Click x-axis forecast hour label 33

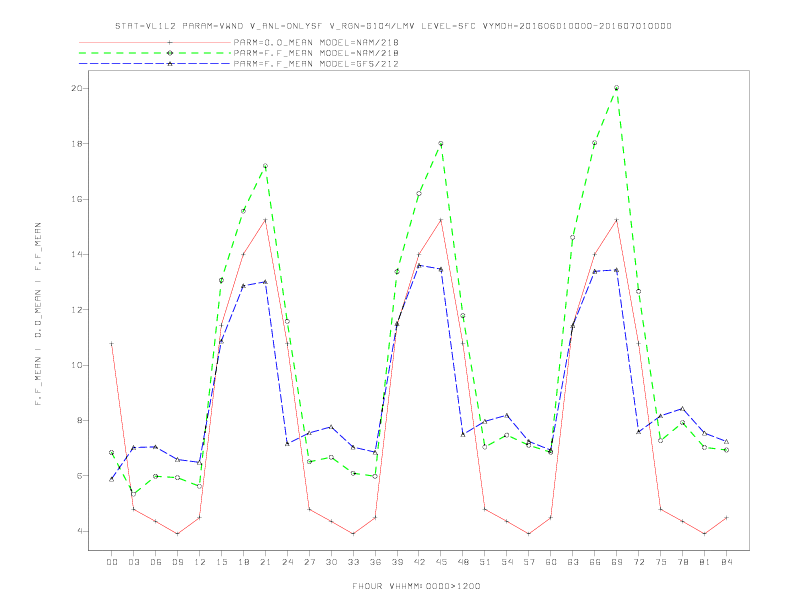coord(353,562)
